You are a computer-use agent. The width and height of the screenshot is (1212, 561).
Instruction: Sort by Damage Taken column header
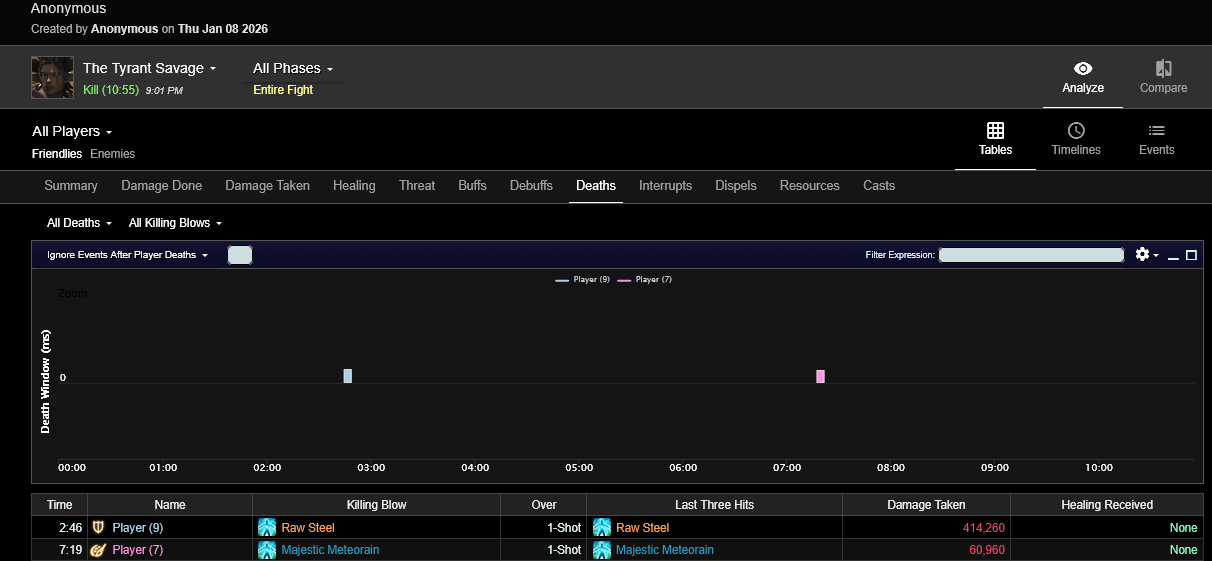pos(926,505)
